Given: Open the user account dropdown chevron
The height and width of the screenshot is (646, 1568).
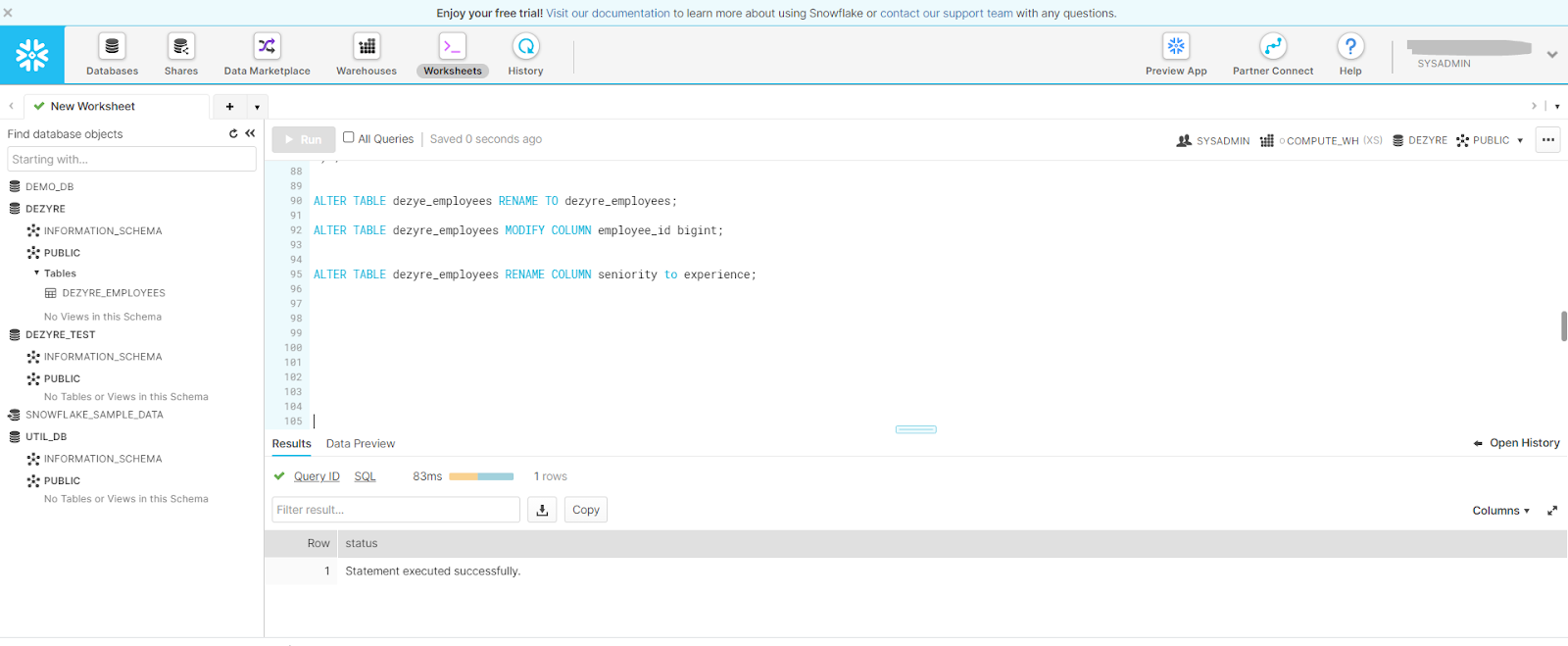Looking at the screenshot, I should click(x=1552, y=55).
